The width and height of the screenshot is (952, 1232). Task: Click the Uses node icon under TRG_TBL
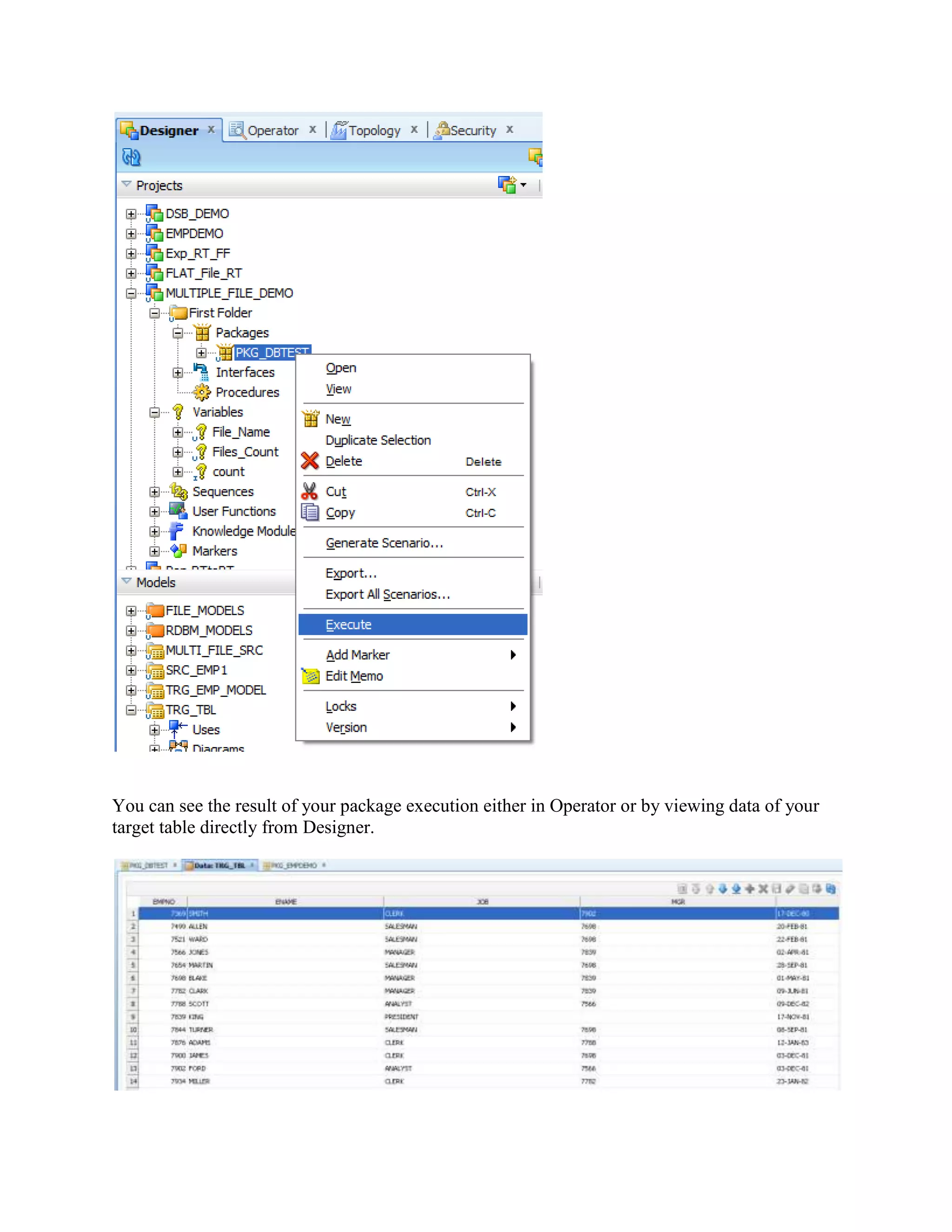[x=178, y=729]
